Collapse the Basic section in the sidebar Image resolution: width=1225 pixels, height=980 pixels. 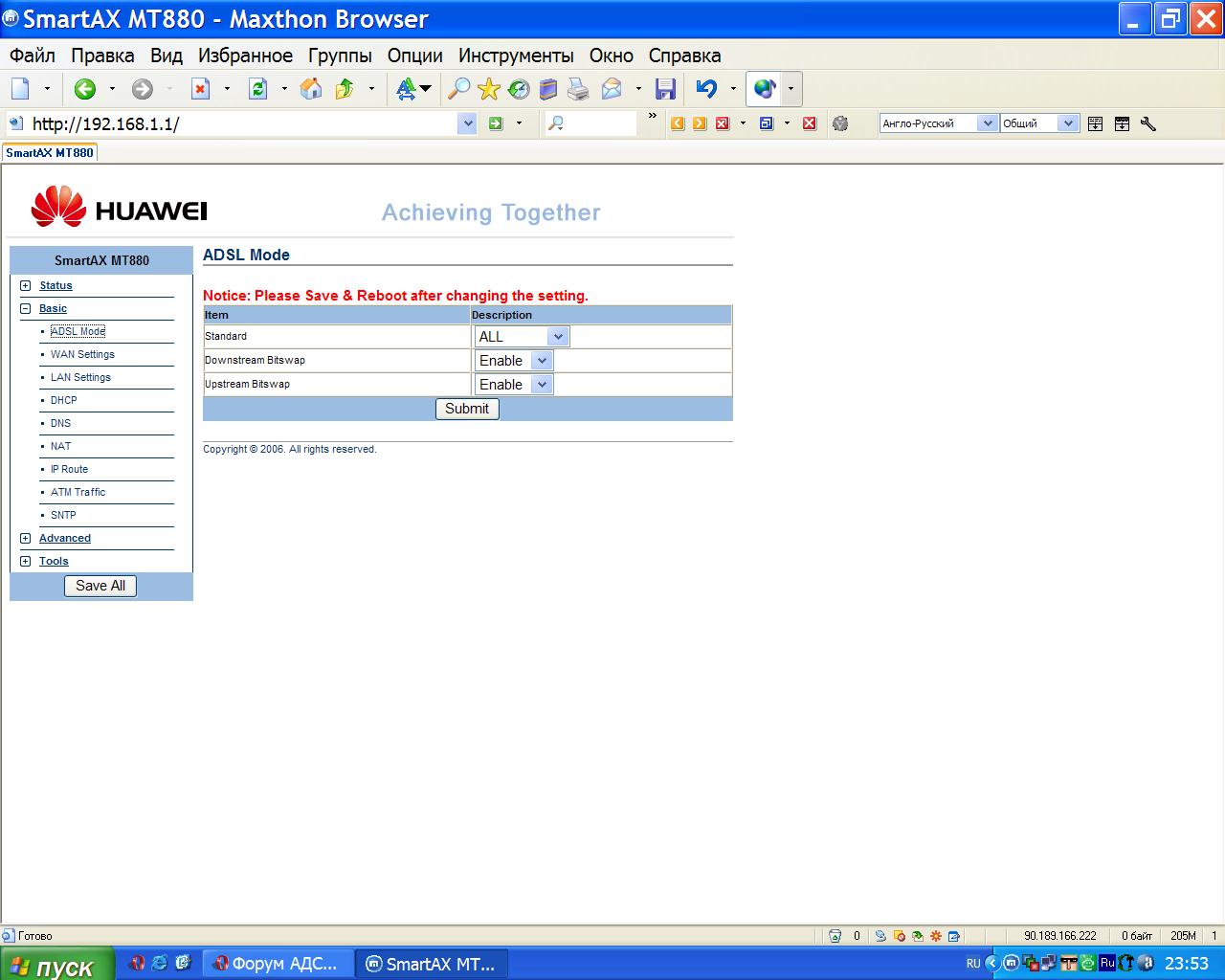click(x=26, y=308)
